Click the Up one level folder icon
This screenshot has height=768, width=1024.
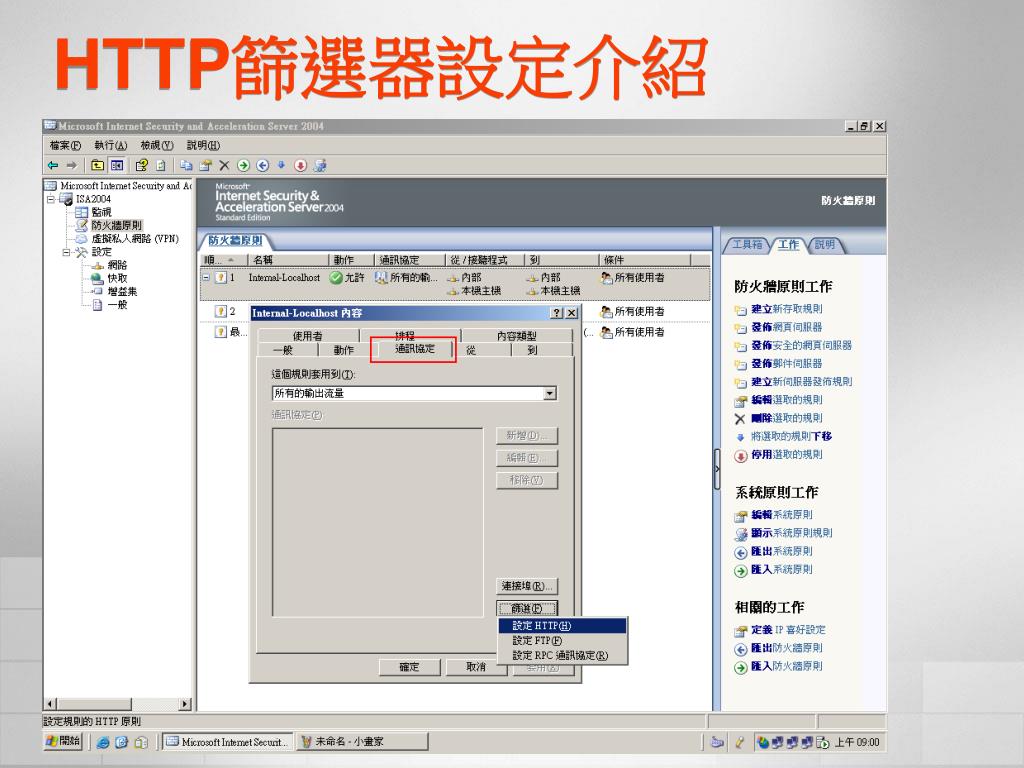(97, 165)
